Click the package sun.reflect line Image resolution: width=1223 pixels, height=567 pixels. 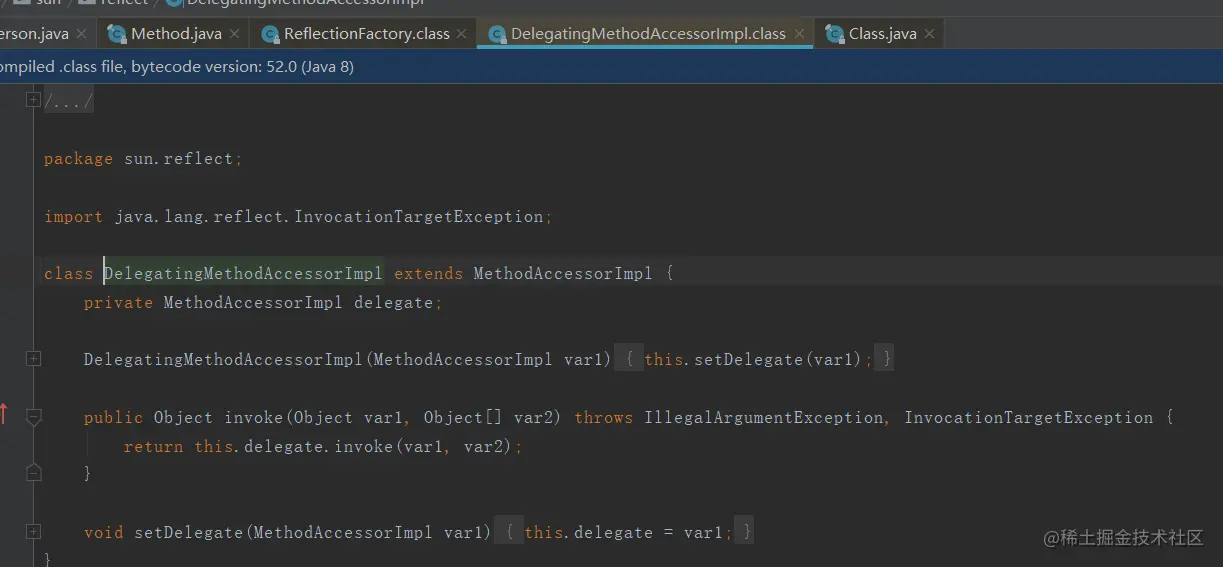(143, 159)
